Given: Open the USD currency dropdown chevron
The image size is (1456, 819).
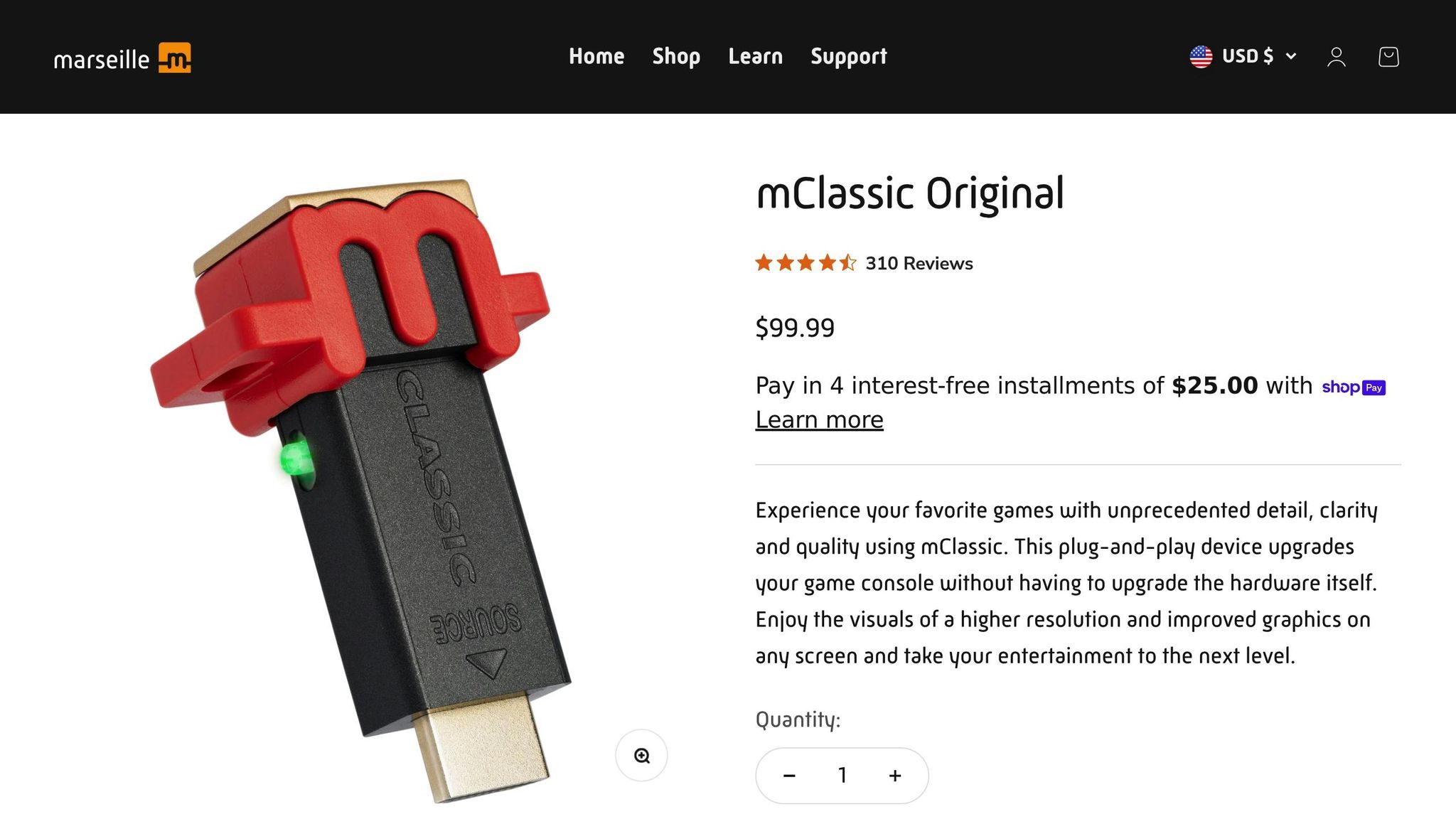Looking at the screenshot, I should [x=1291, y=57].
